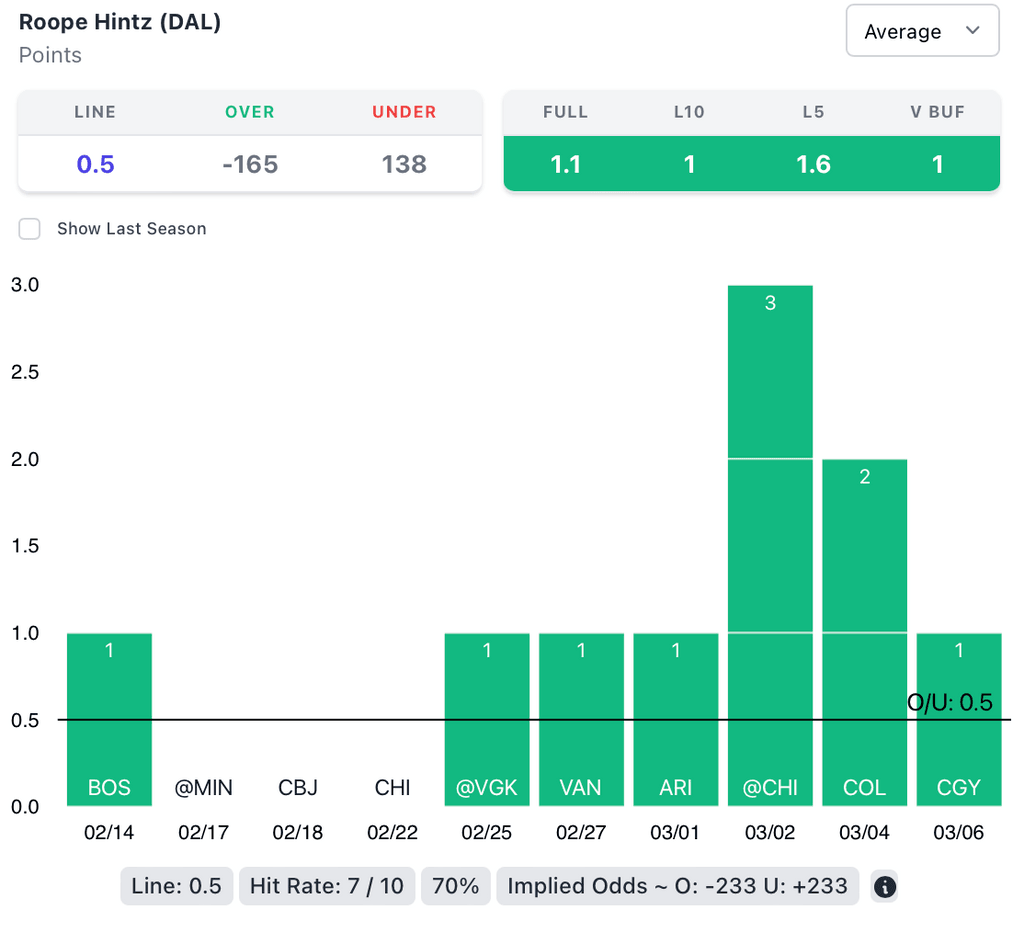Click the BOS game bar on 02/14
The image size is (1024, 932).
point(109,719)
